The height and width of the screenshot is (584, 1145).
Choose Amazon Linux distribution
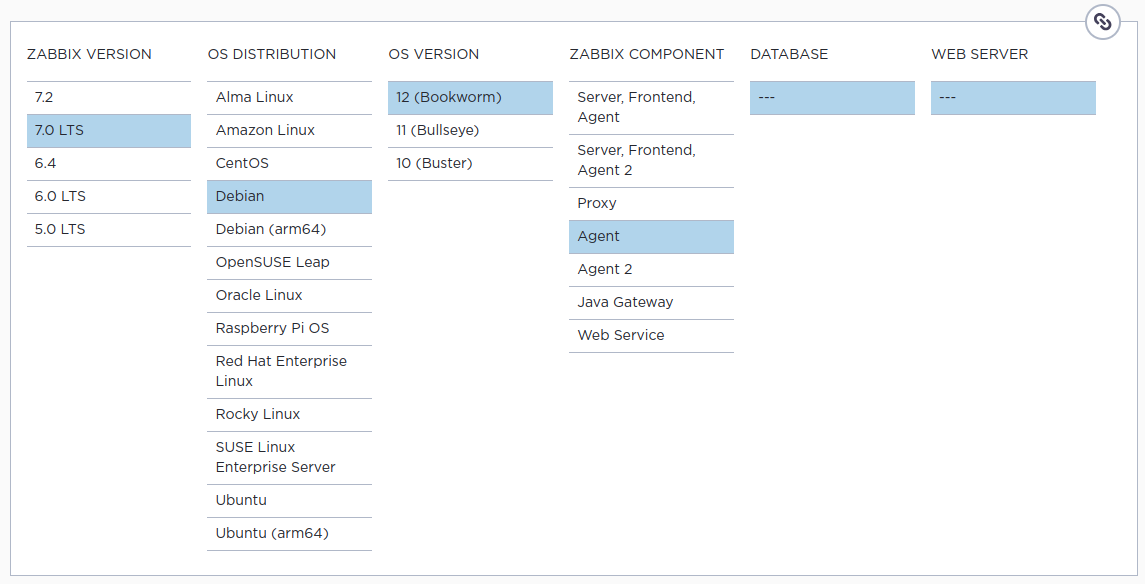tap(289, 130)
